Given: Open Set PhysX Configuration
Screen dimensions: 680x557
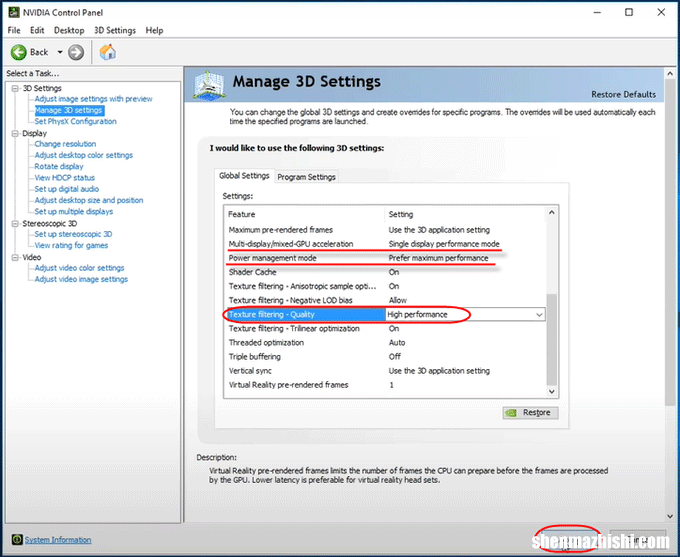Looking at the screenshot, I should 75,121.
